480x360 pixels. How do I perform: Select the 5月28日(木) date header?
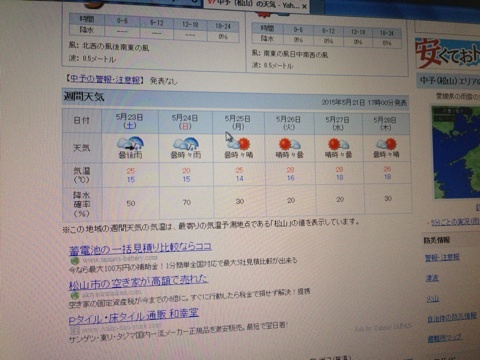pyautogui.click(x=385, y=124)
